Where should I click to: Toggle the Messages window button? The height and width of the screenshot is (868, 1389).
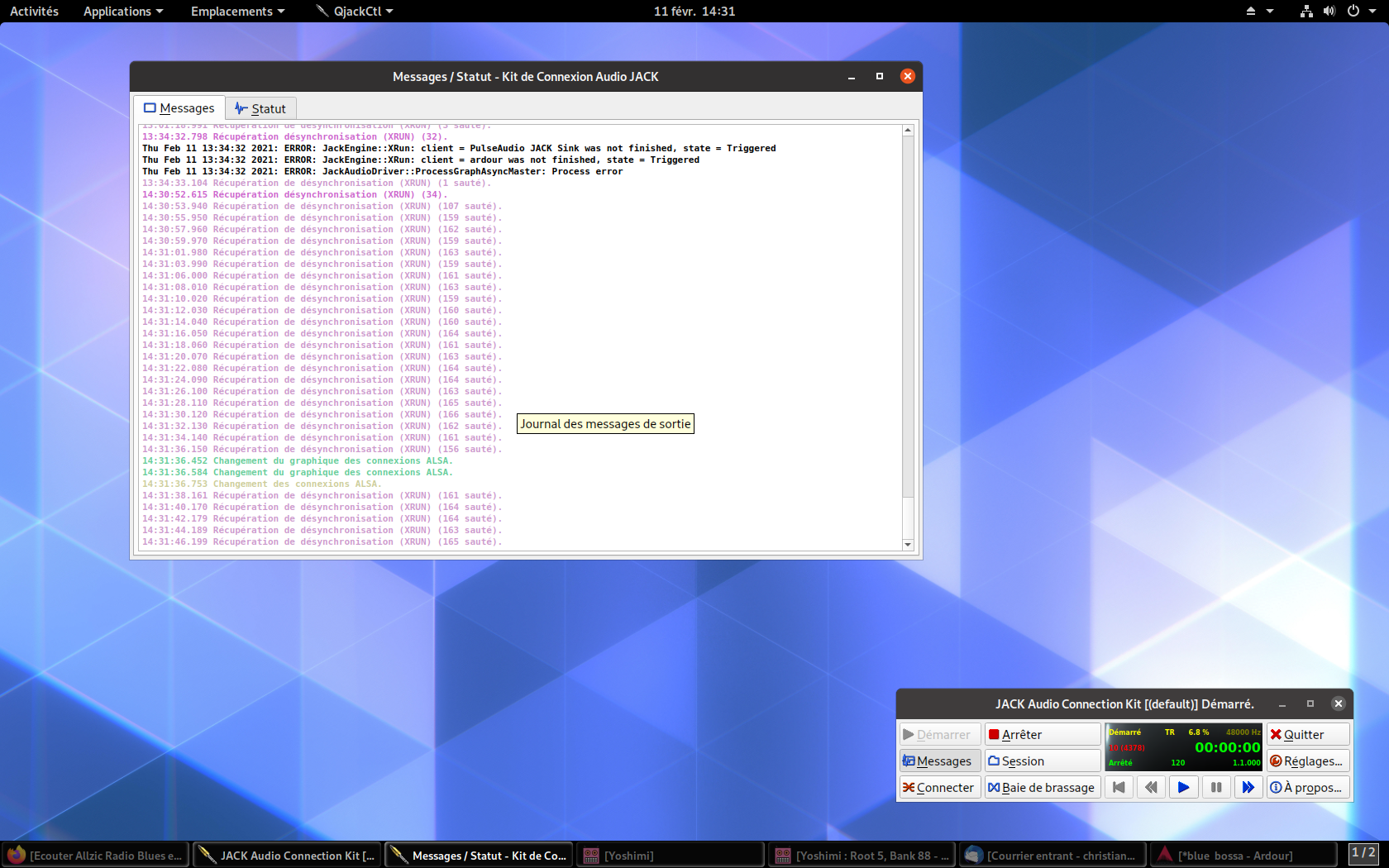point(940,761)
